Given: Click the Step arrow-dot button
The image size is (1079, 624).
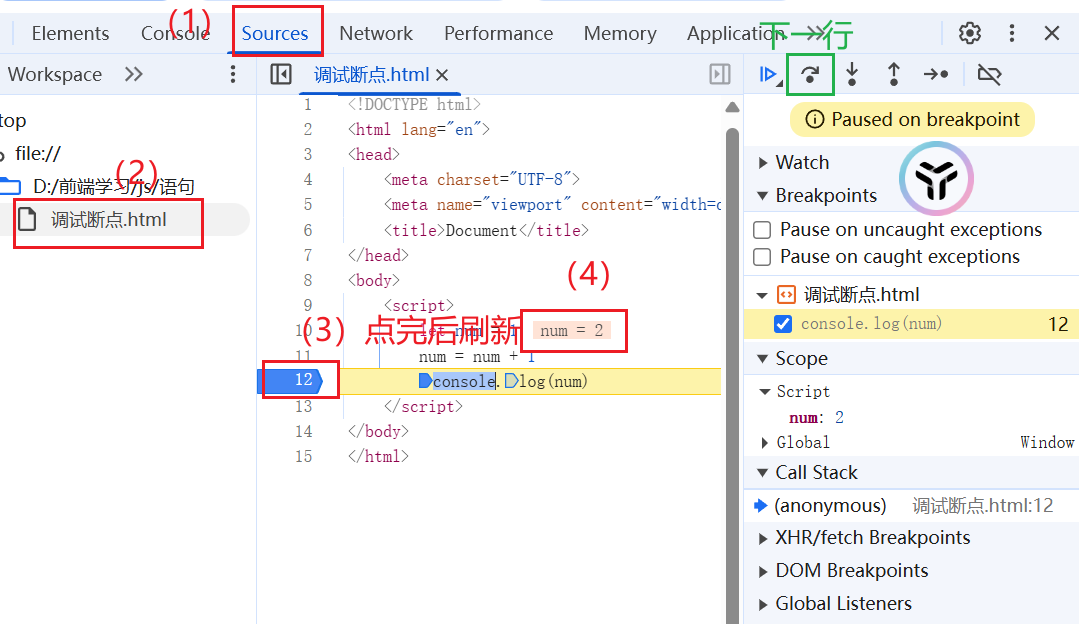Looking at the screenshot, I should pos(936,74).
